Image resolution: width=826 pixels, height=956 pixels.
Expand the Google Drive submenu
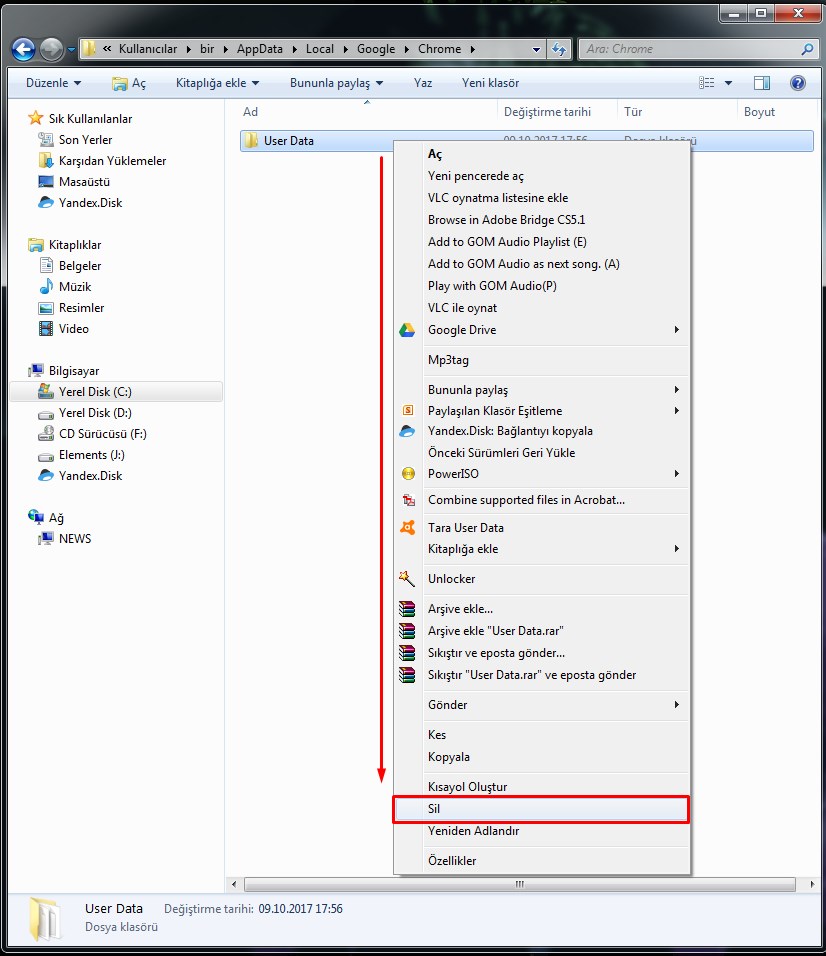[676, 330]
